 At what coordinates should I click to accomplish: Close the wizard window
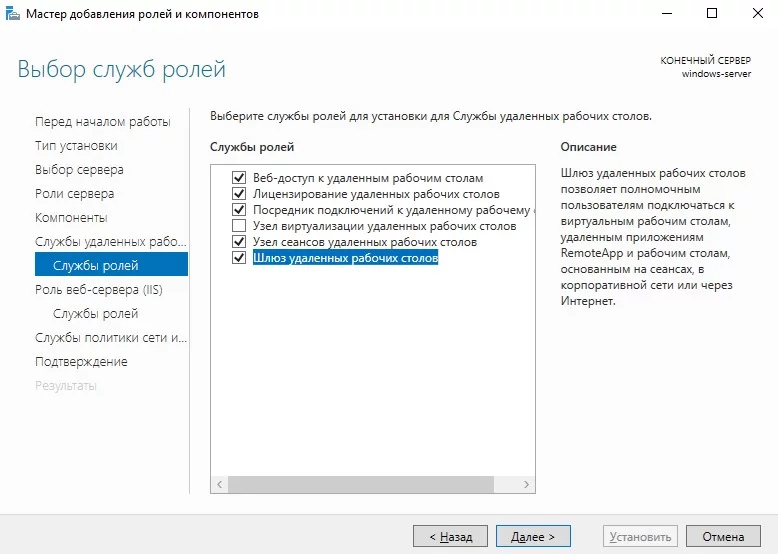pos(758,13)
